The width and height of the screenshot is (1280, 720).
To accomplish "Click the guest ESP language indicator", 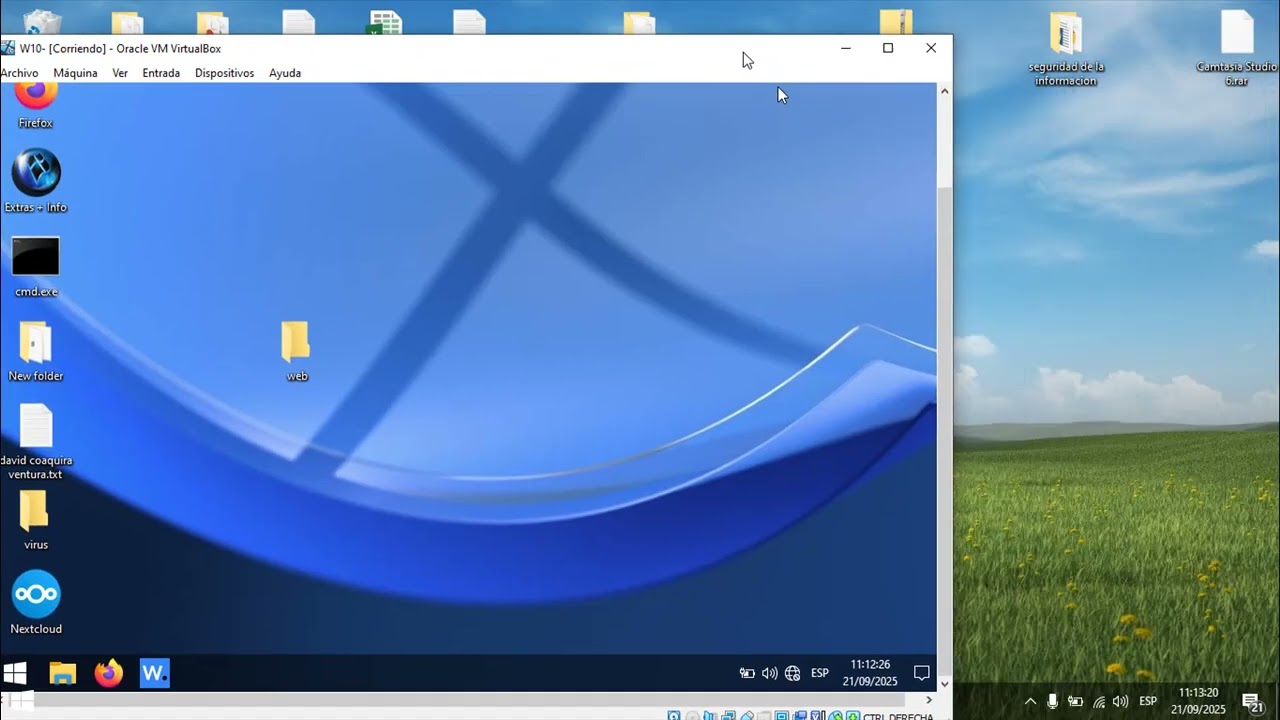I will pyautogui.click(x=820, y=673).
